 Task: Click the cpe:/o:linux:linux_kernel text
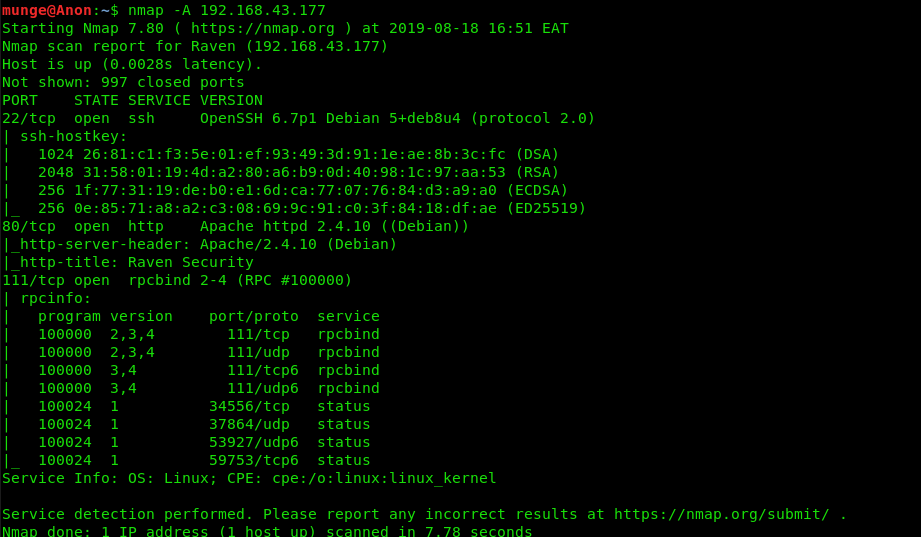384,478
